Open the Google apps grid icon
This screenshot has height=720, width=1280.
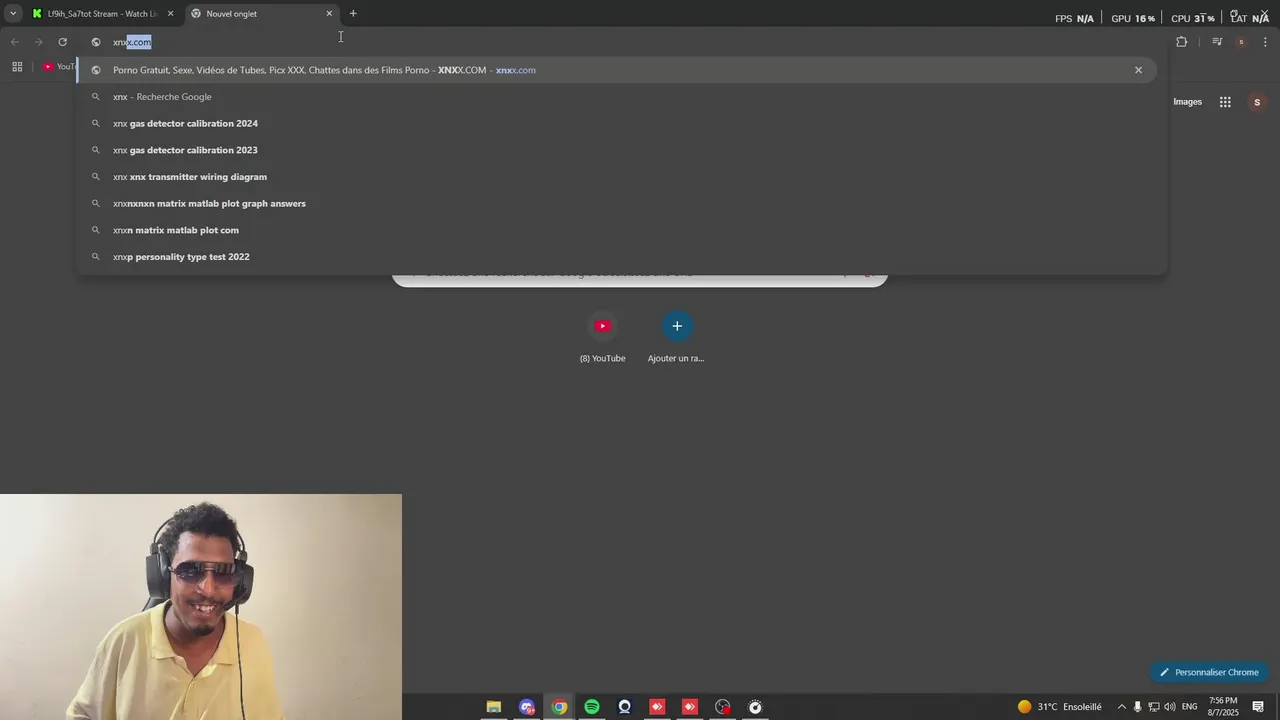(1225, 102)
